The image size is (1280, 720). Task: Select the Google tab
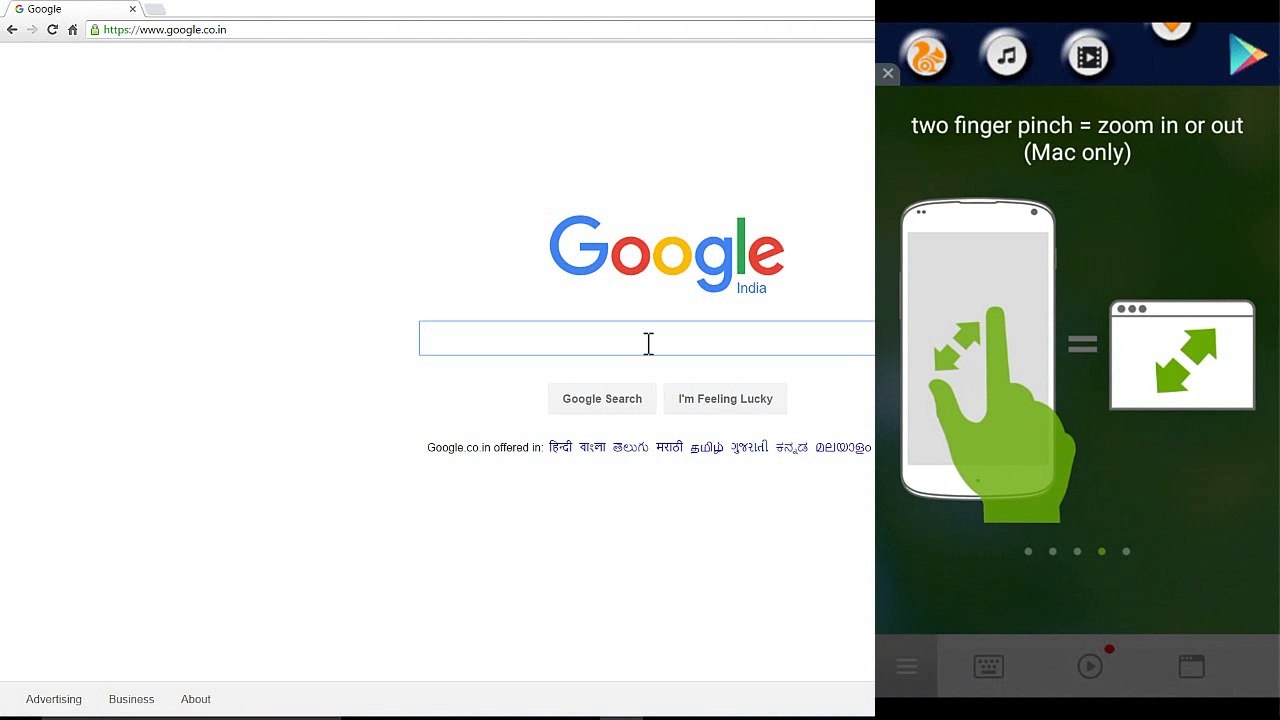70,9
